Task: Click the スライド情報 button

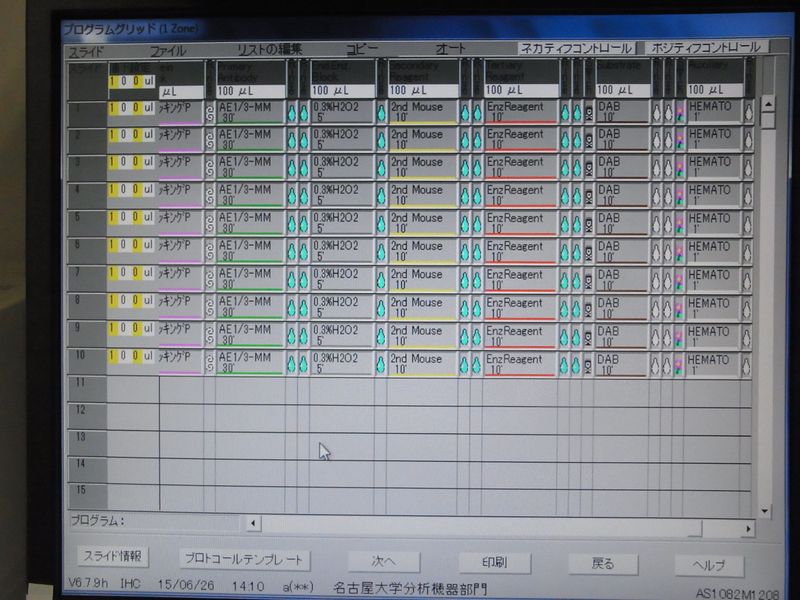Action: (113, 556)
